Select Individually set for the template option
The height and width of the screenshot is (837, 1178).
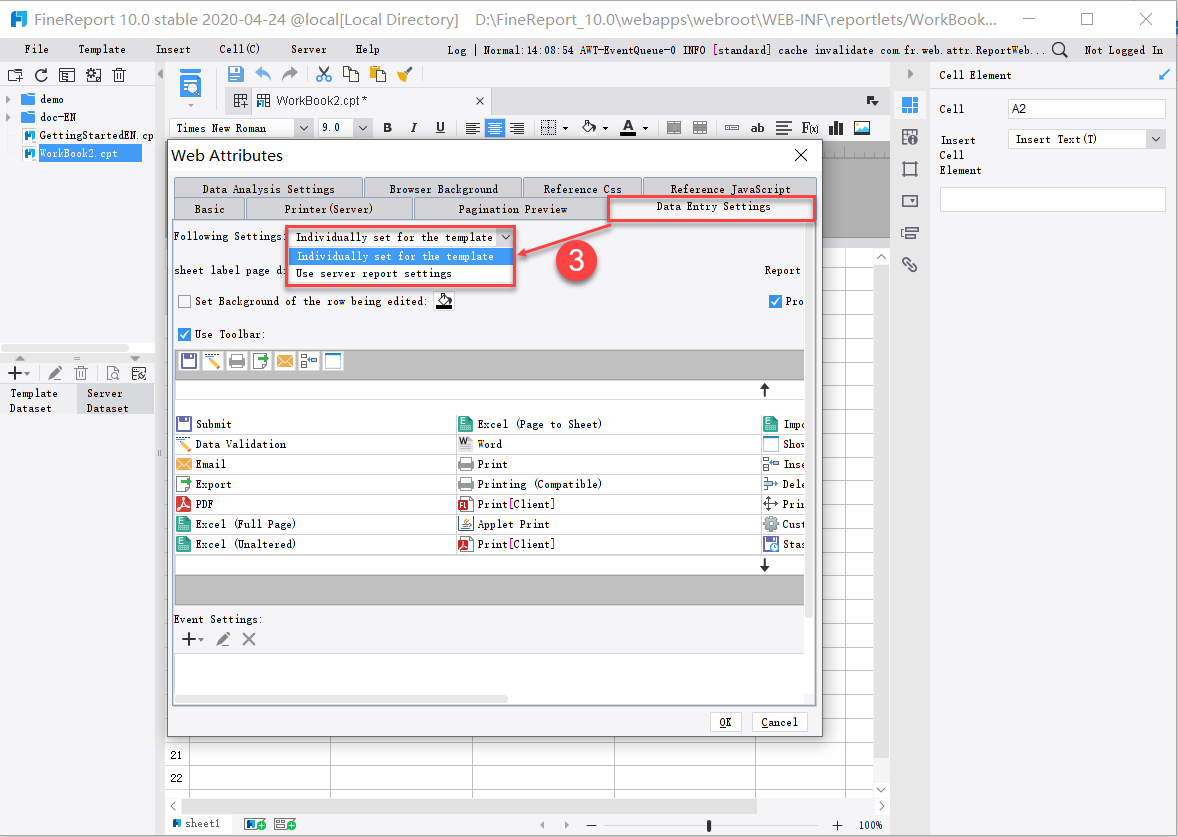401,256
